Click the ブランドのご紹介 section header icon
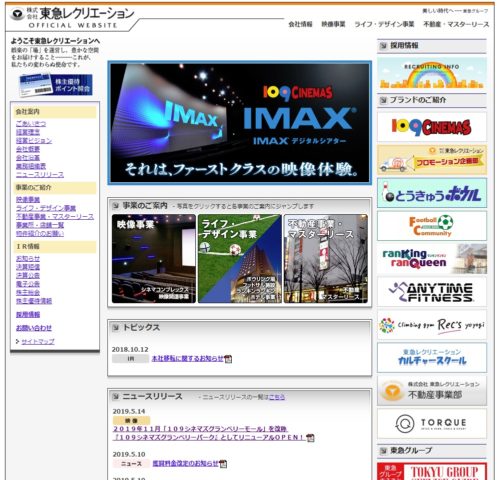Viewport: 500px width, 480px height. click(x=383, y=100)
